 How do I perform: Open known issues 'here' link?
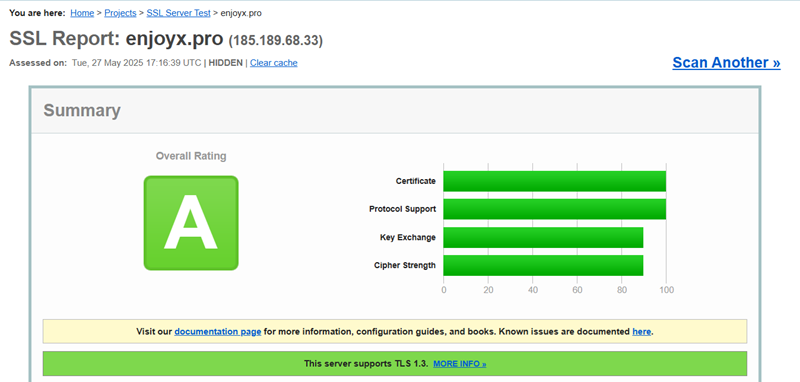[641, 332]
